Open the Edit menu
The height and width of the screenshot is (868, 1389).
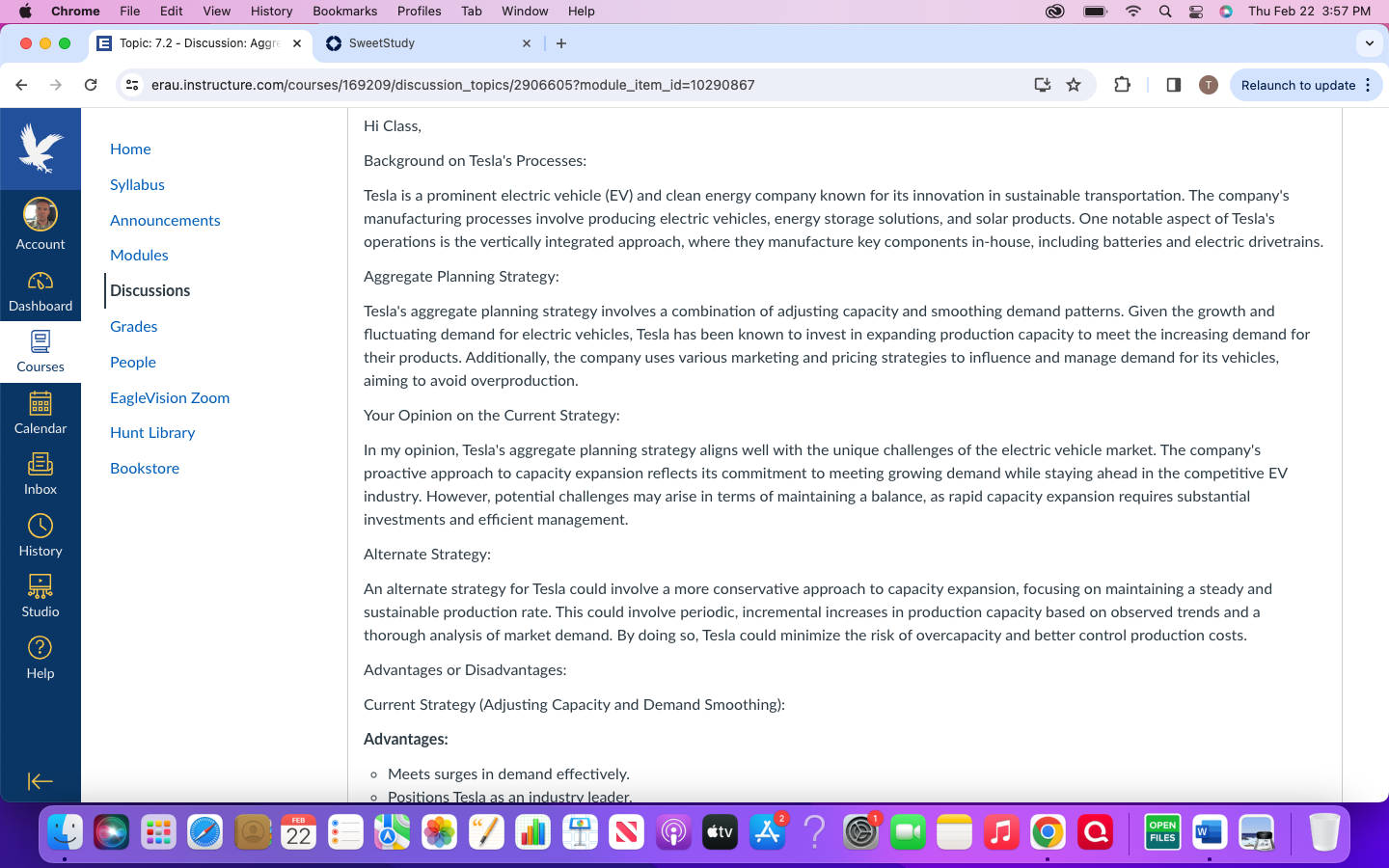(x=172, y=12)
